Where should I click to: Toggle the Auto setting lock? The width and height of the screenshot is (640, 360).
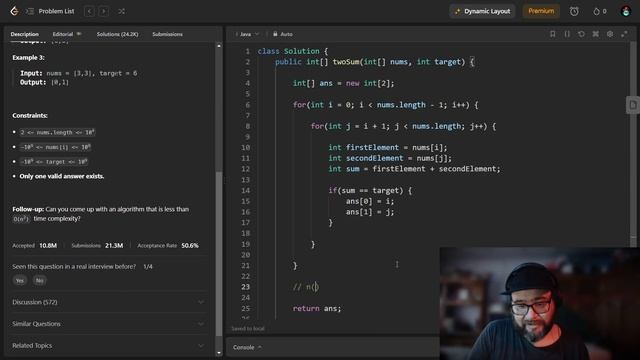tap(282, 34)
